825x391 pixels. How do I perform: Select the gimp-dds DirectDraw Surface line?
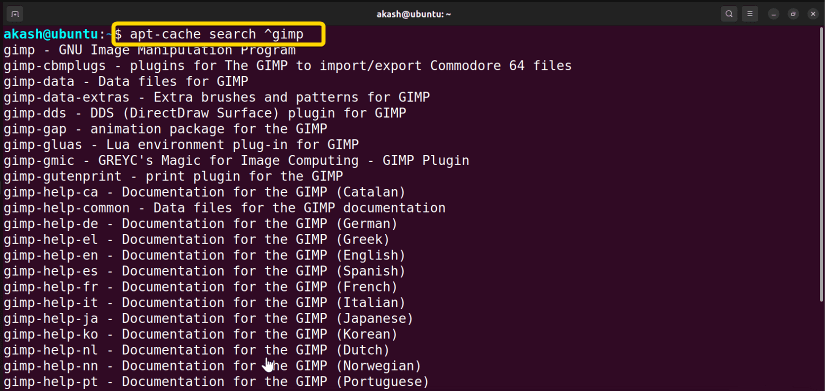coord(205,114)
